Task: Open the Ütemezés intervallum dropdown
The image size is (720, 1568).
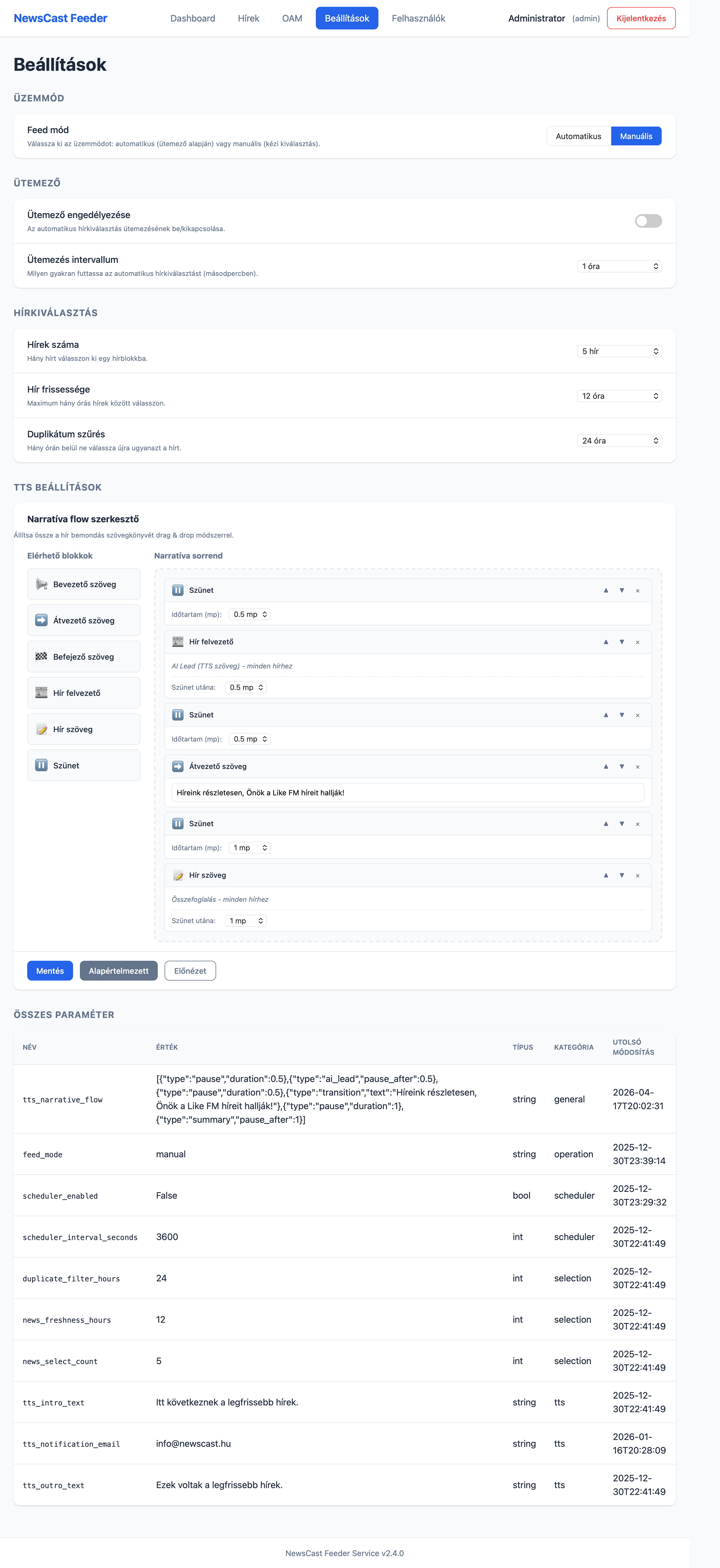Action: [619, 267]
